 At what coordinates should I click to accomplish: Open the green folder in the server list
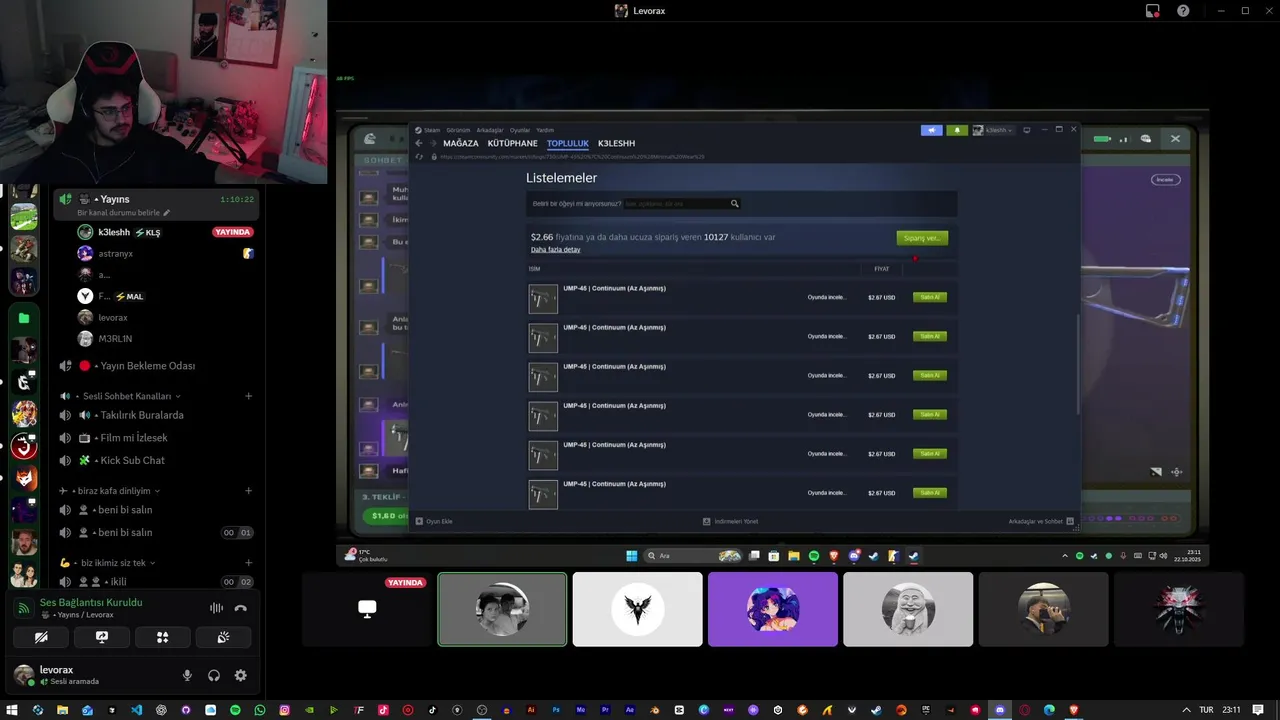coord(24,318)
